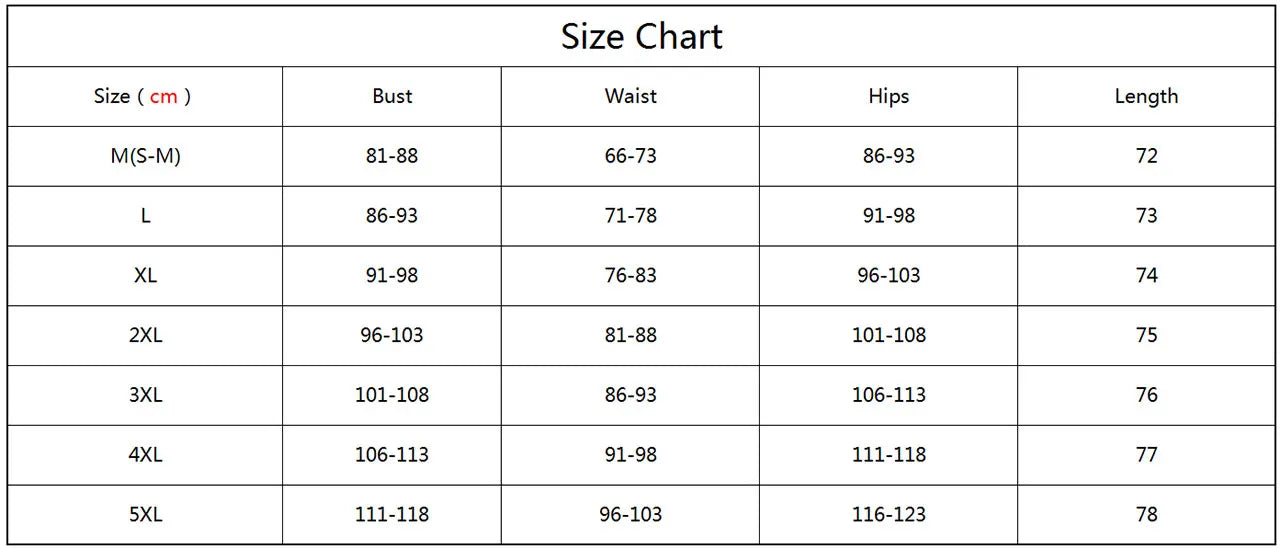Click the XL waist value 76-83
Screen dimensions: 1280x549
click(x=630, y=275)
